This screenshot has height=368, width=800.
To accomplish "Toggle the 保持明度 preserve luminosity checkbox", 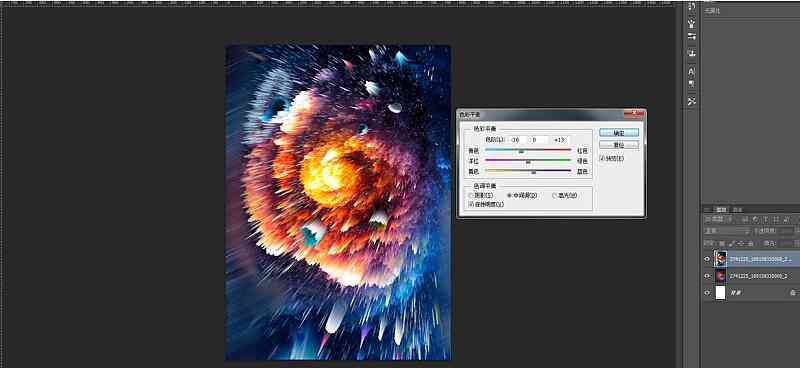I will coord(471,204).
